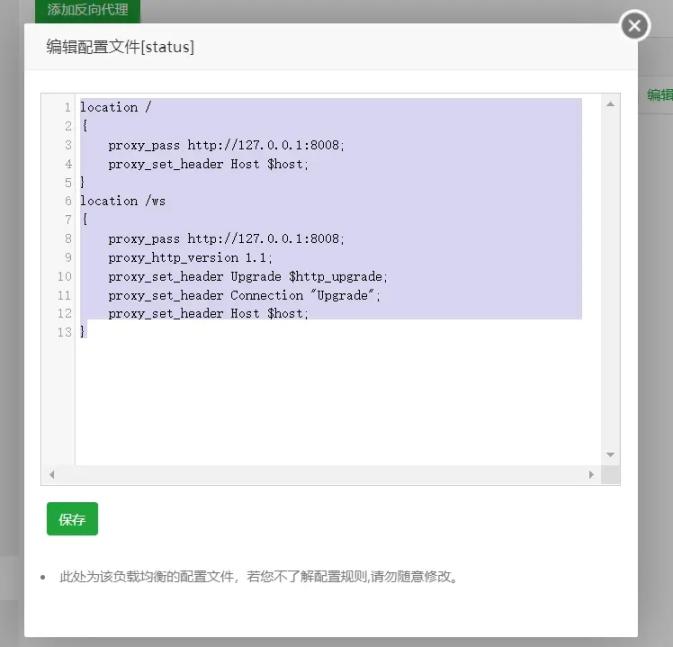Click the editor scroll right arrow
This screenshot has height=647, width=673.
pyautogui.click(x=591, y=475)
